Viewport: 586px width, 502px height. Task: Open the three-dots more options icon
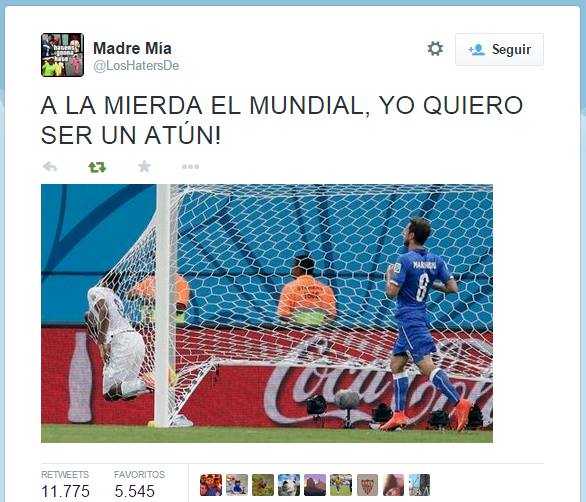[190, 167]
